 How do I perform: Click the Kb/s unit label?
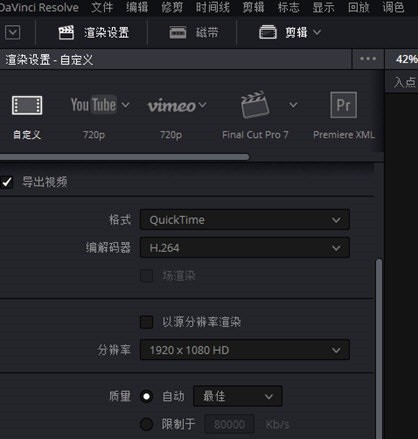277,424
